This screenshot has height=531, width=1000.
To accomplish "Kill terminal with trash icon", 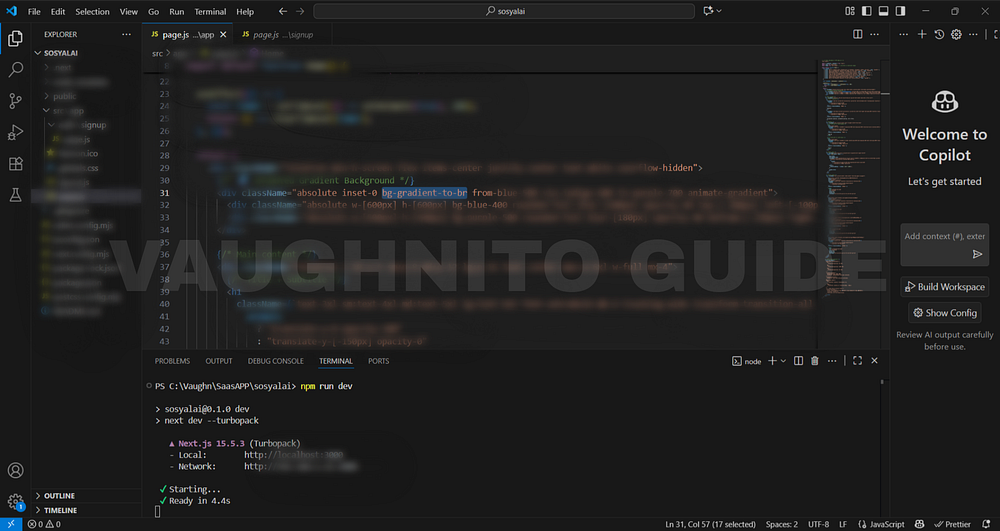I will [815, 361].
